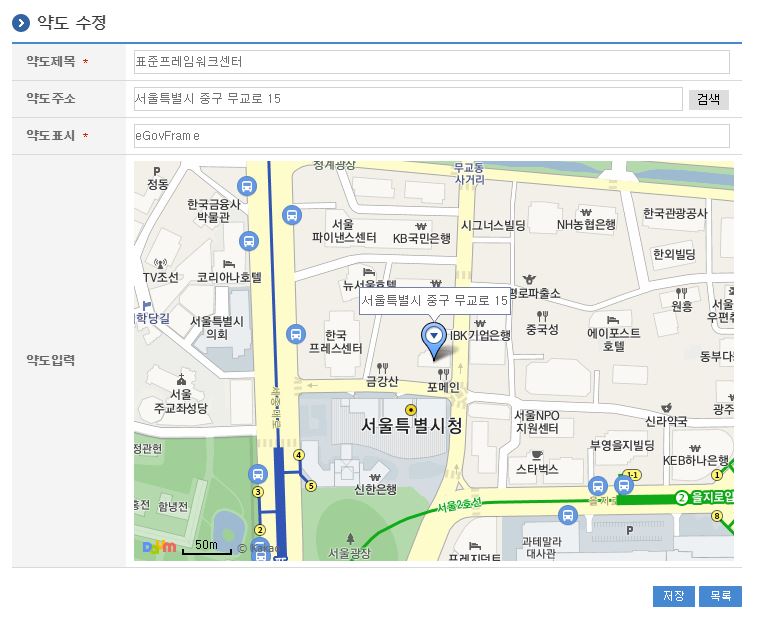Screen dimensions: 757x617
Task: Click the bus stop icon beside 한국프레스센터
Action: [295, 334]
